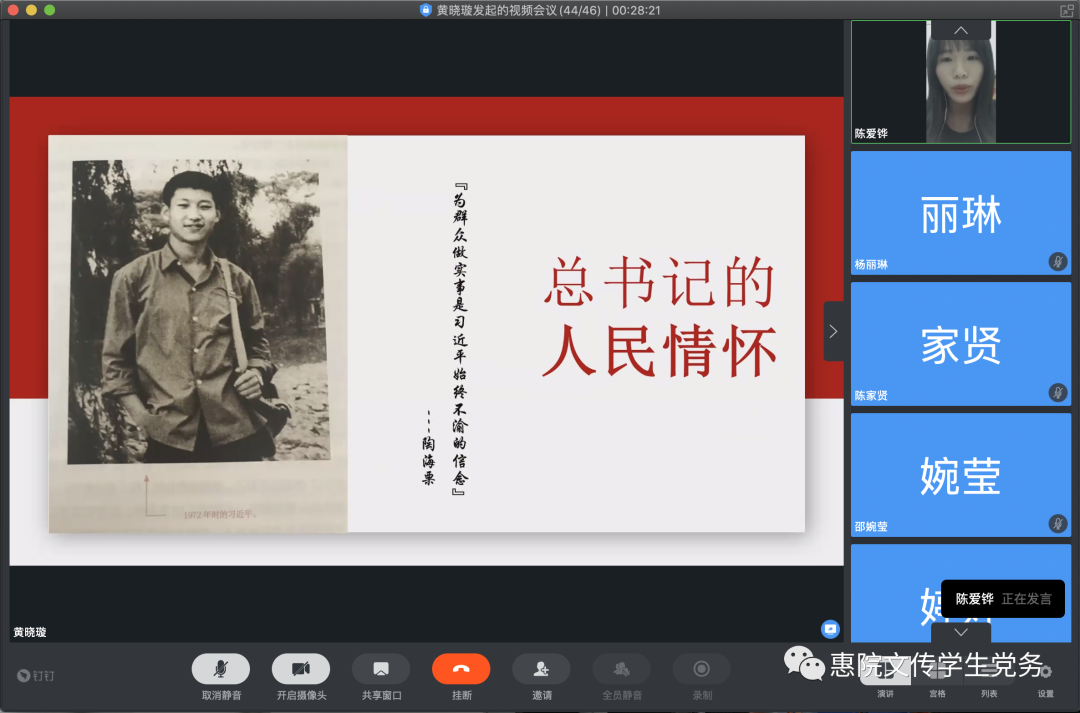The height and width of the screenshot is (713, 1080).
Task: Unmute microphone with 取消静音 button
Action: click(220, 669)
